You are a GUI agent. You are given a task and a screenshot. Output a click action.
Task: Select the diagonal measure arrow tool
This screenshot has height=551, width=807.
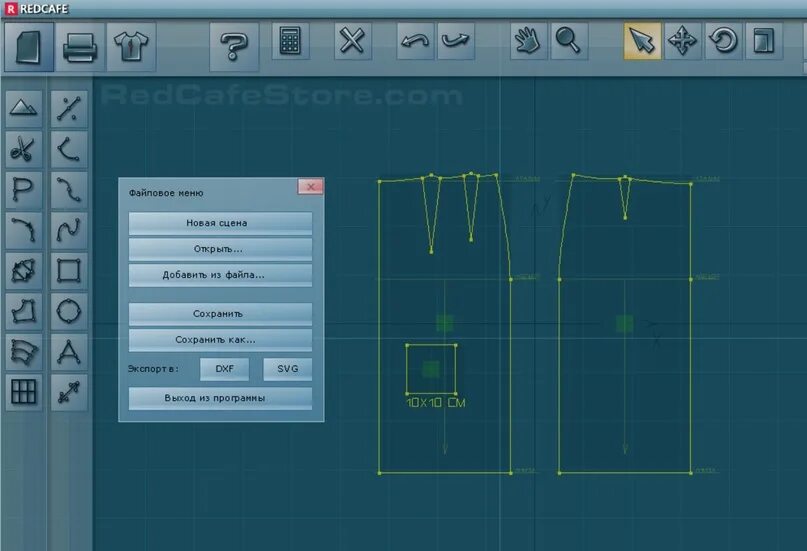(x=69, y=392)
